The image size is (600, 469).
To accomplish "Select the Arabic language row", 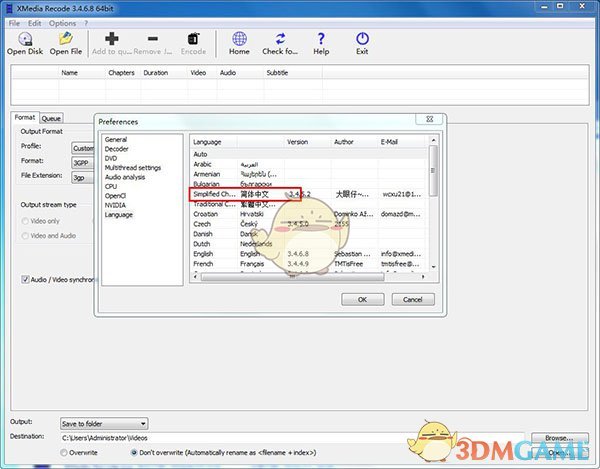I will [x=309, y=164].
